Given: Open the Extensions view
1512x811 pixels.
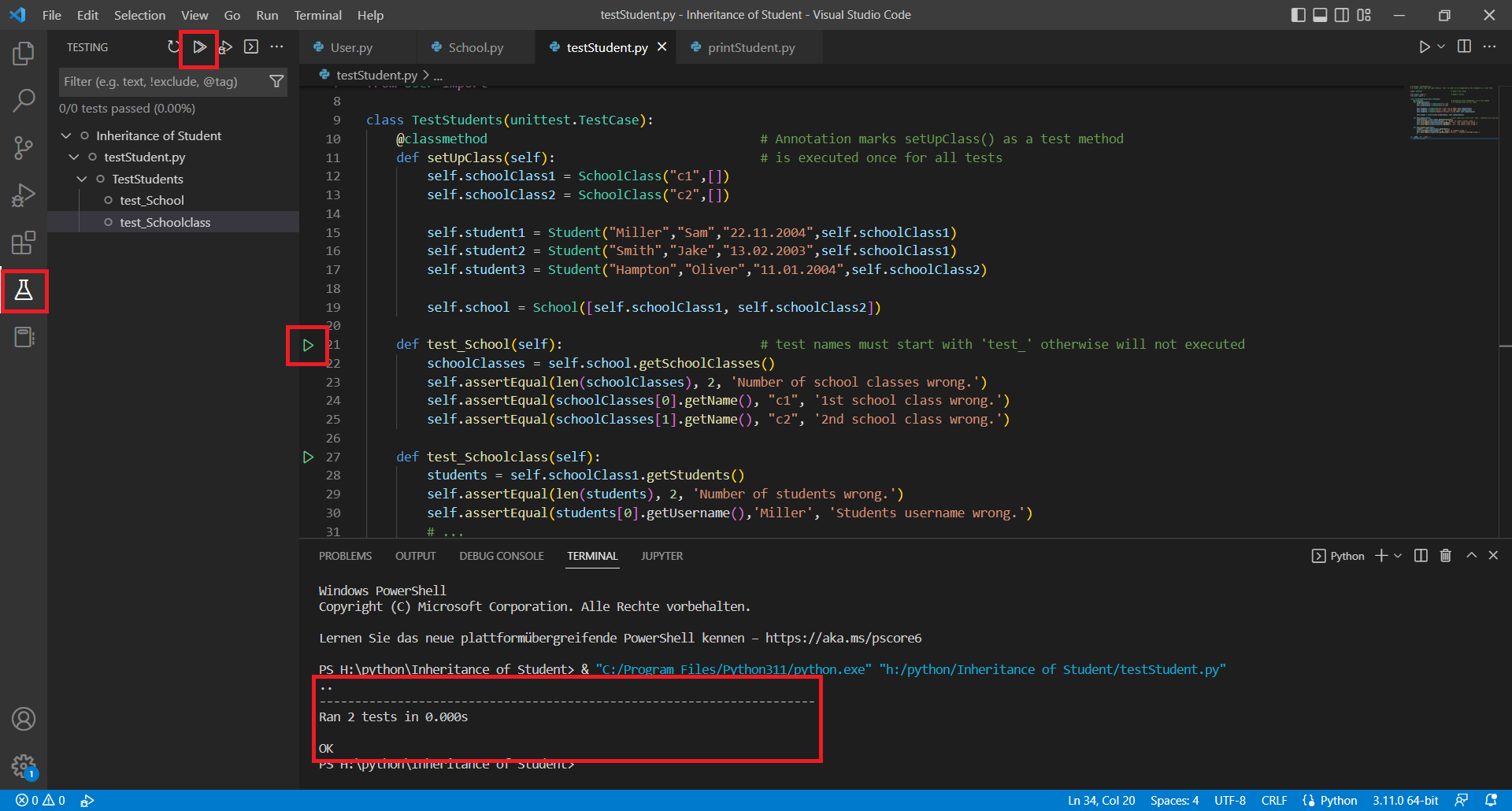Looking at the screenshot, I should click(x=24, y=243).
